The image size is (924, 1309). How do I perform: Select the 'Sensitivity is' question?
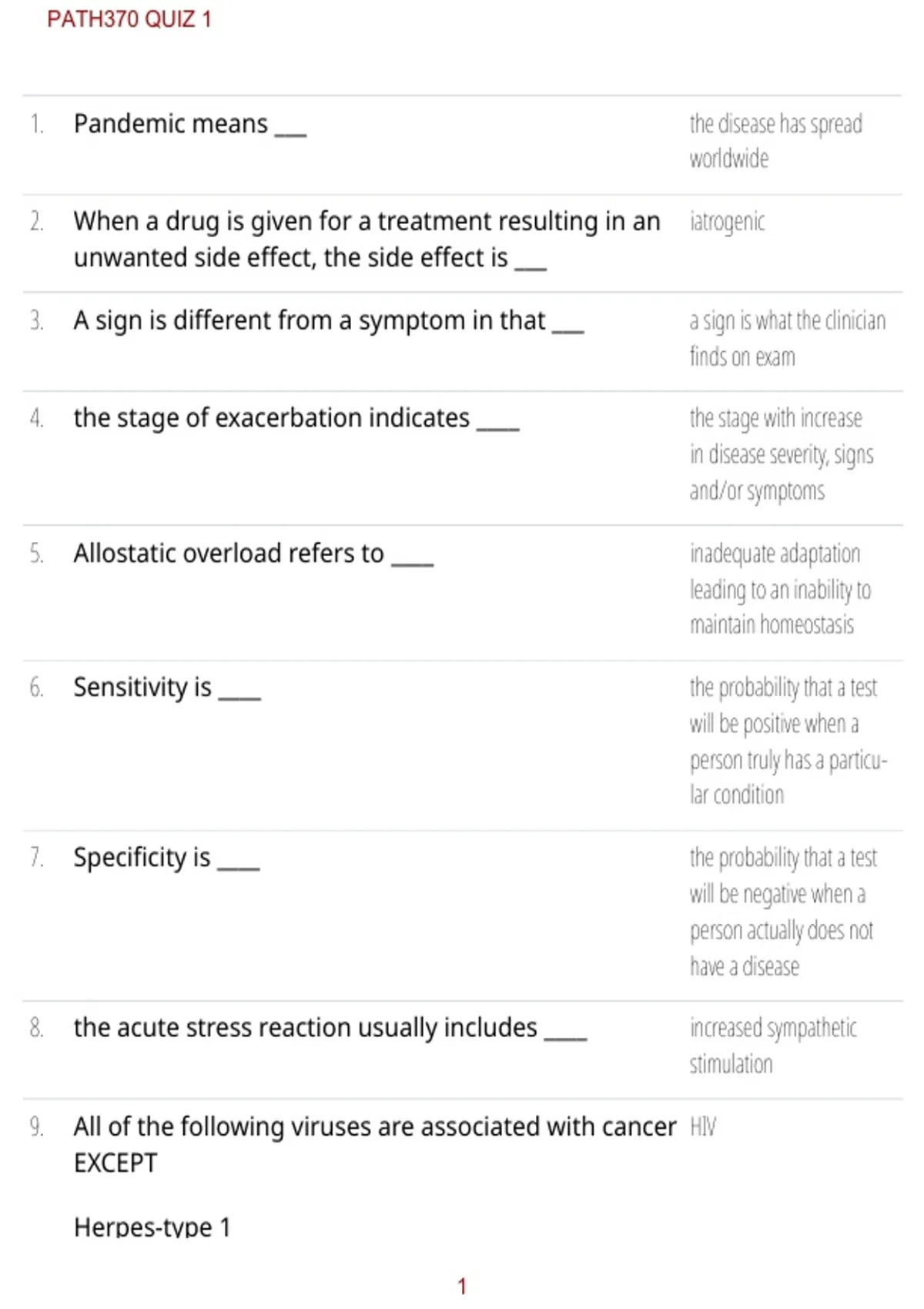point(167,688)
